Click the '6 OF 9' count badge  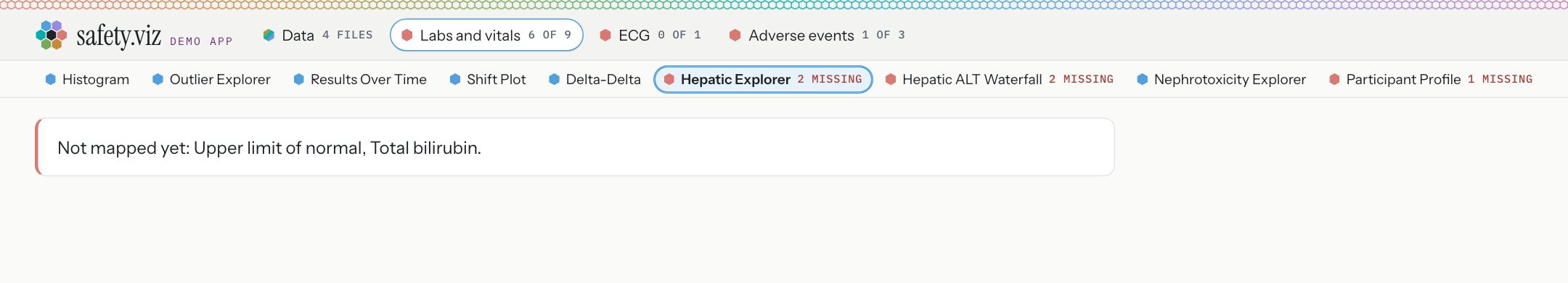coord(550,35)
